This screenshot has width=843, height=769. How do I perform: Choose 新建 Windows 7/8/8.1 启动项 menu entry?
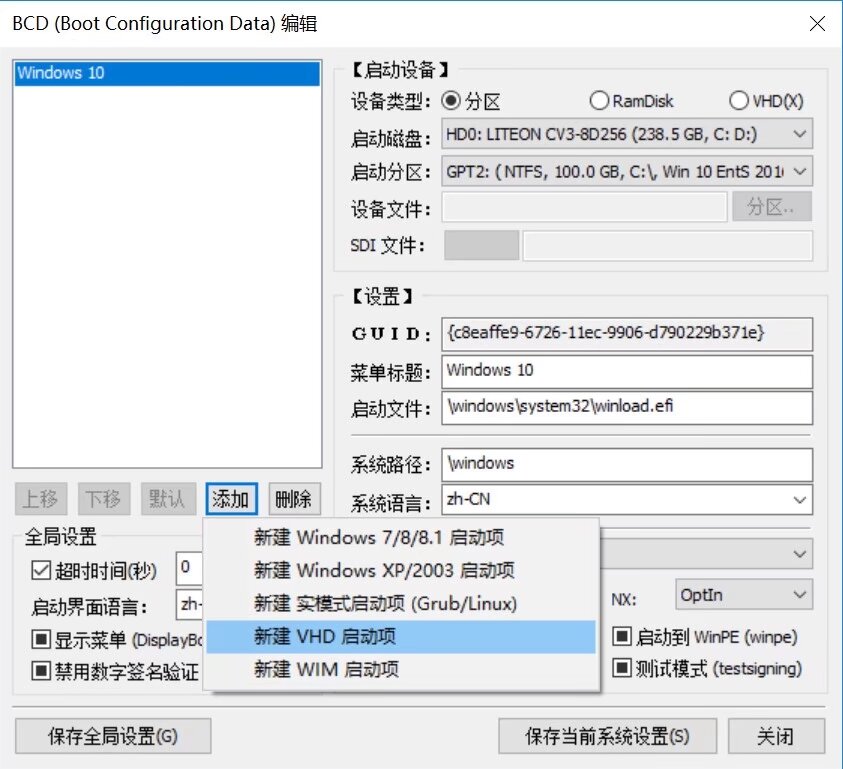coord(401,537)
